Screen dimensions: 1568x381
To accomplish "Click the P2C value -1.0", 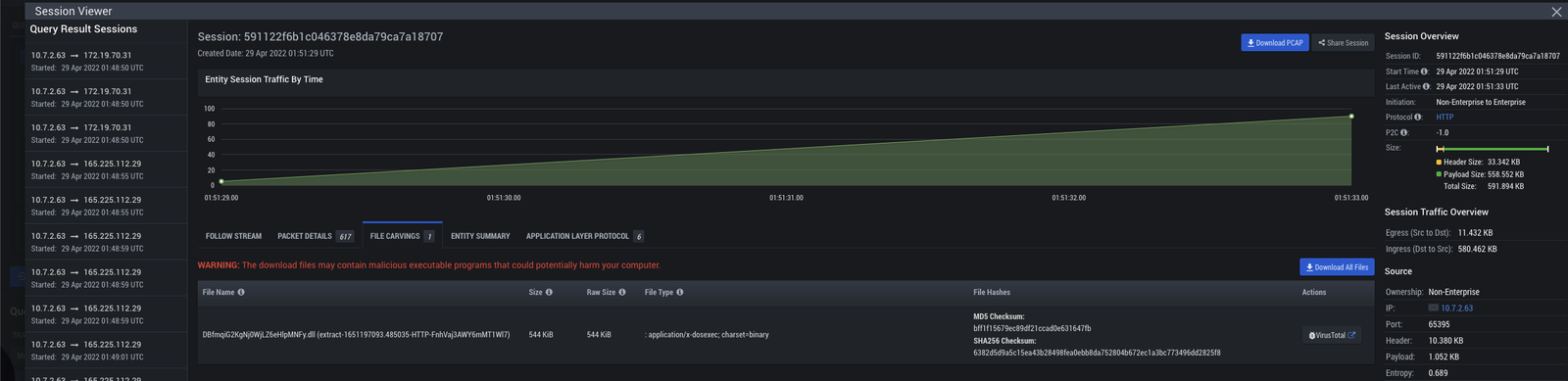I will pos(1442,132).
